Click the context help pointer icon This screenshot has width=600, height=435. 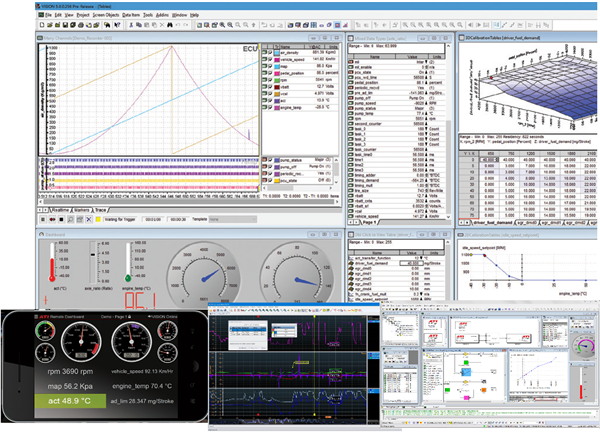[x=117, y=25]
